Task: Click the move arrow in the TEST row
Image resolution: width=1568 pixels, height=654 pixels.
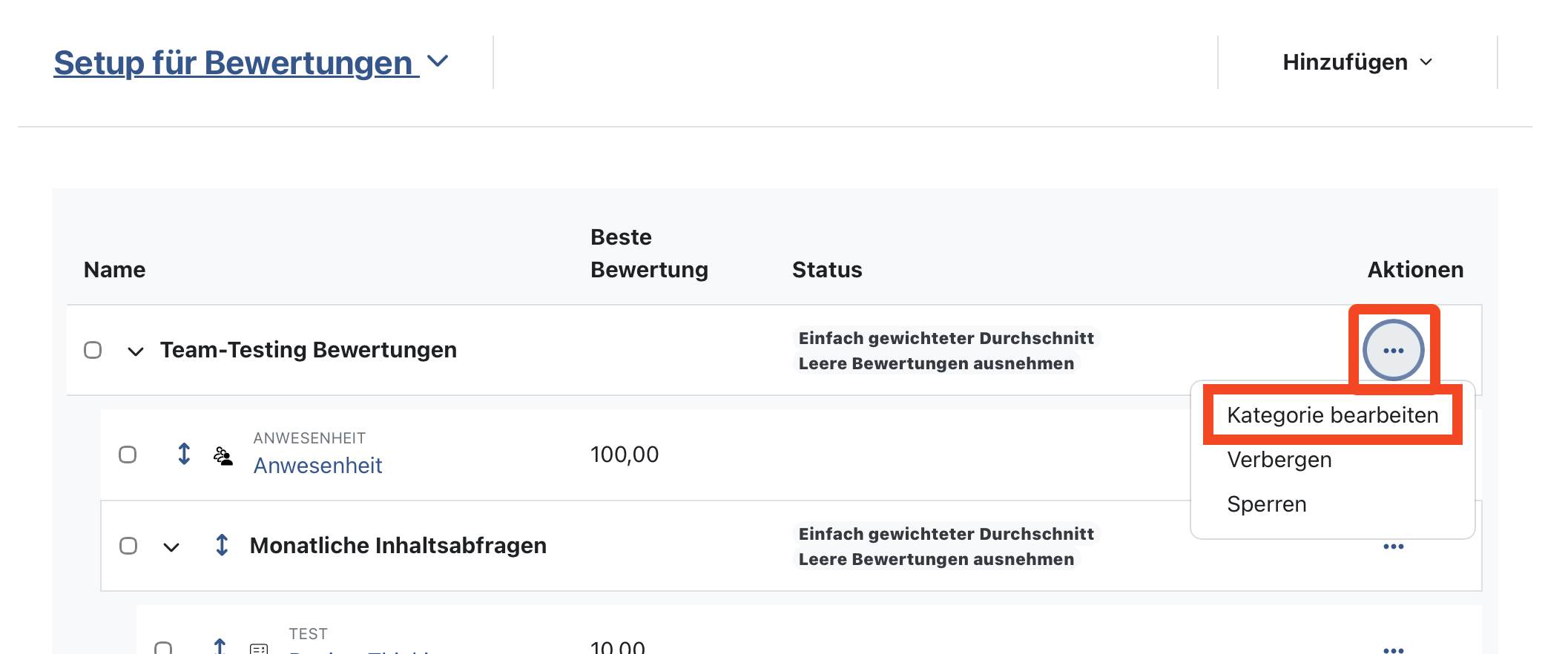Action: (220, 647)
